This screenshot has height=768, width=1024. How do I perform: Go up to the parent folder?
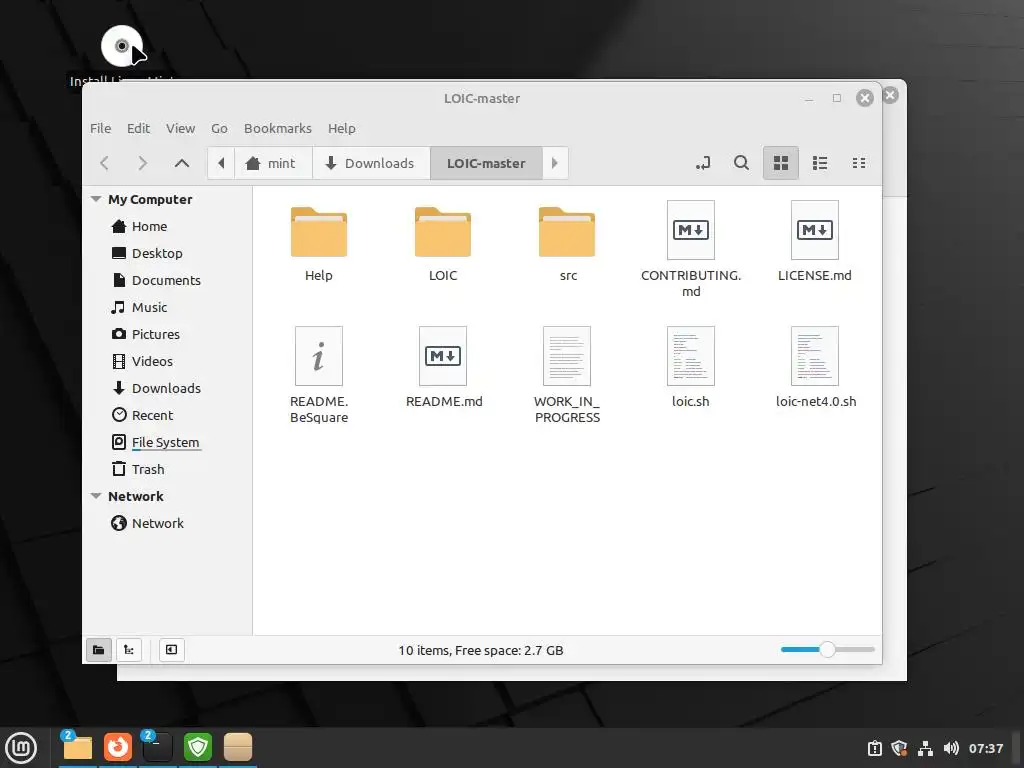182,163
